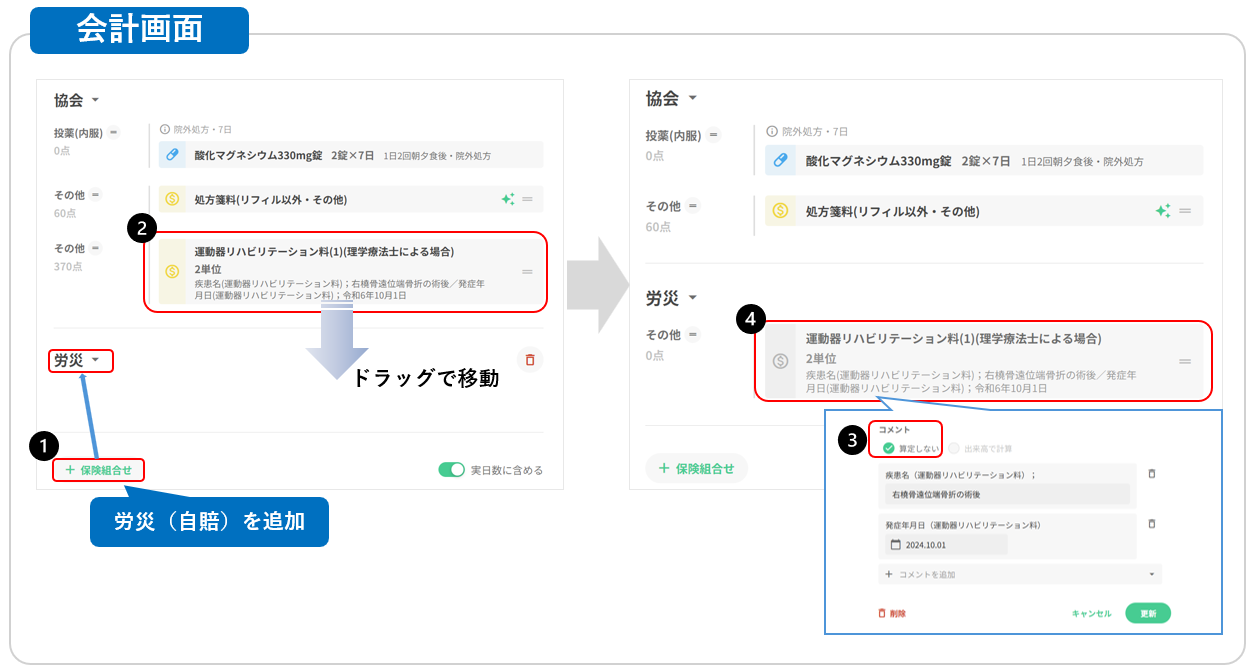The image size is (1250, 668).
Task: Click the green 更新 button
Action: tap(1147, 613)
